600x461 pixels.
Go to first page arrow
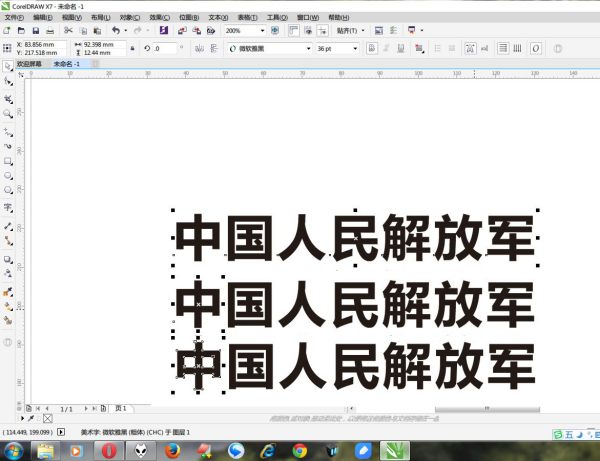(38, 409)
